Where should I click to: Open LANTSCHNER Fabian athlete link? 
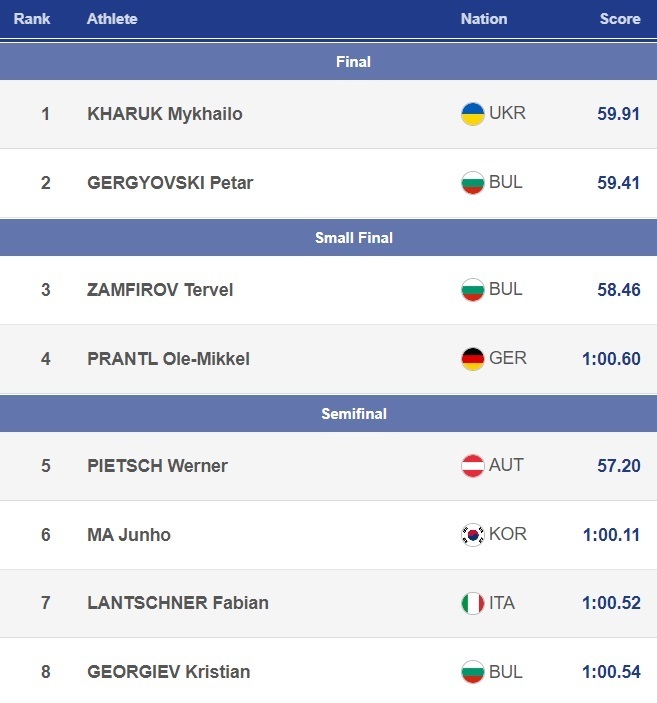click(x=178, y=603)
